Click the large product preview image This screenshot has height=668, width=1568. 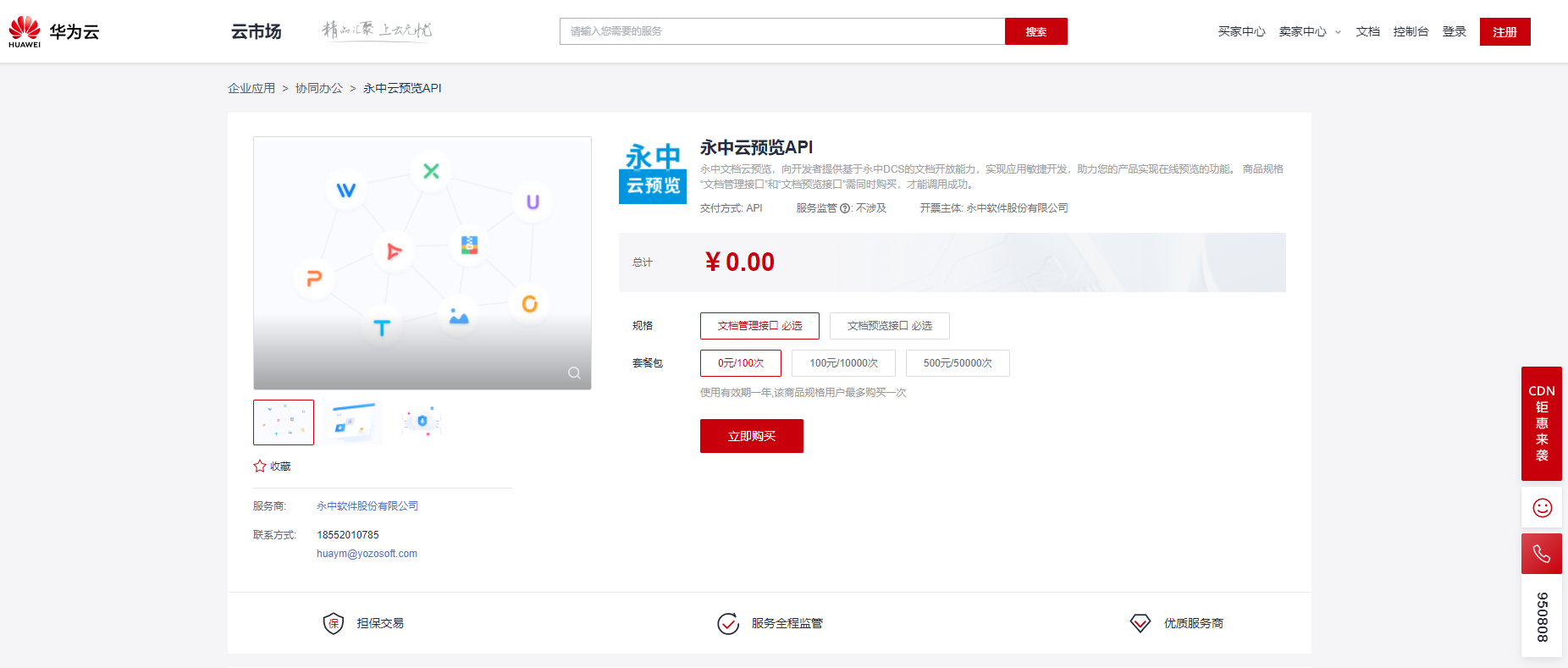(x=422, y=263)
